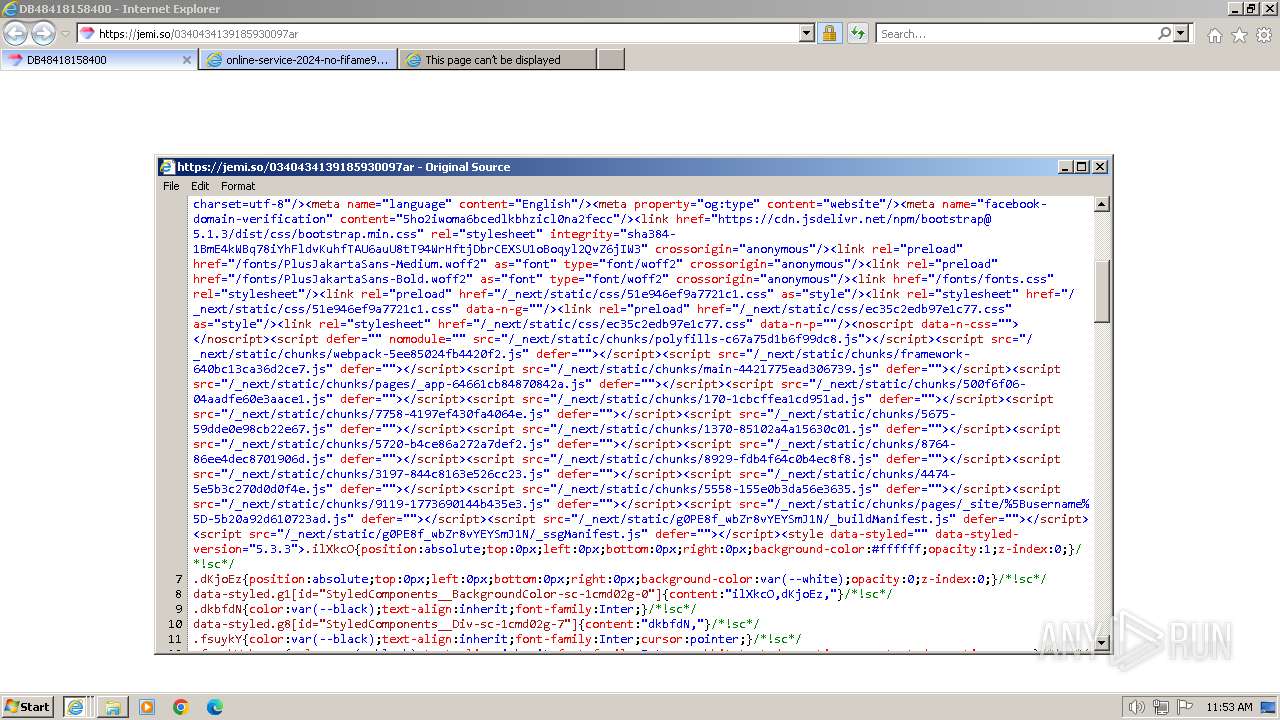View the security lock icon report
The width and height of the screenshot is (1280, 720).
[829, 34]
